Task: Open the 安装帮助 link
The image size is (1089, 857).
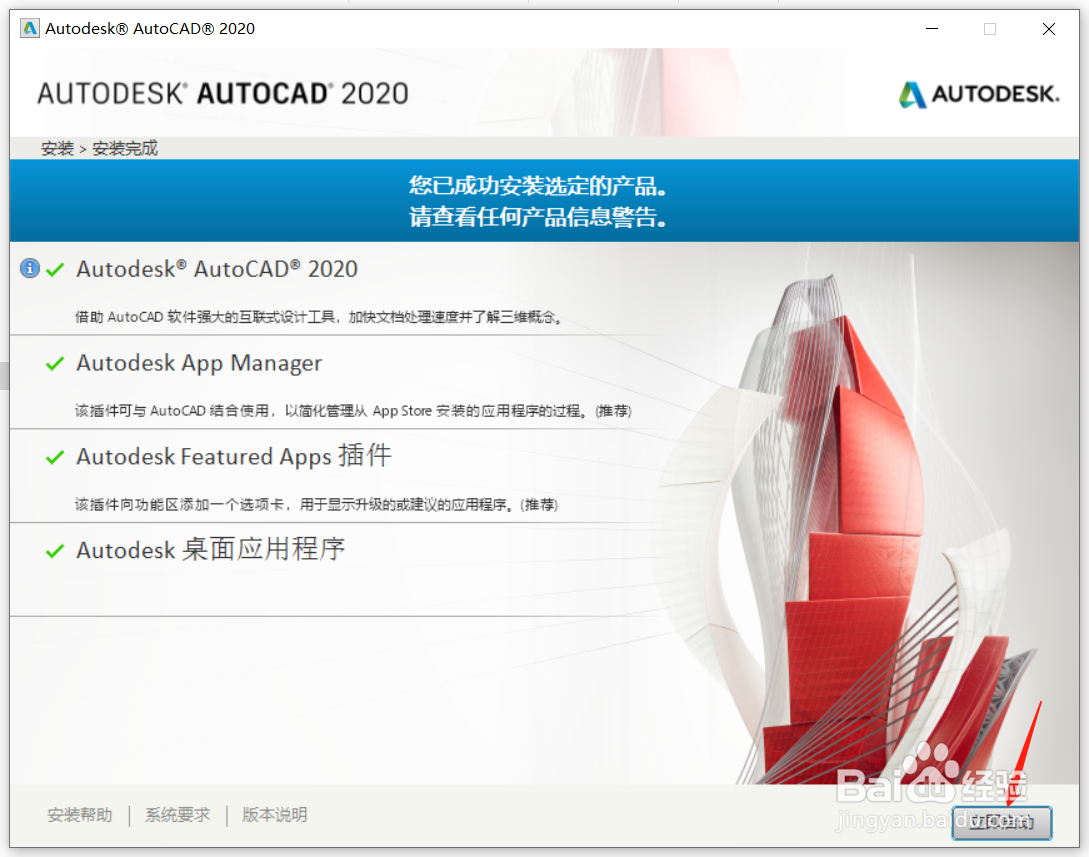Action: tap(80, 815)
